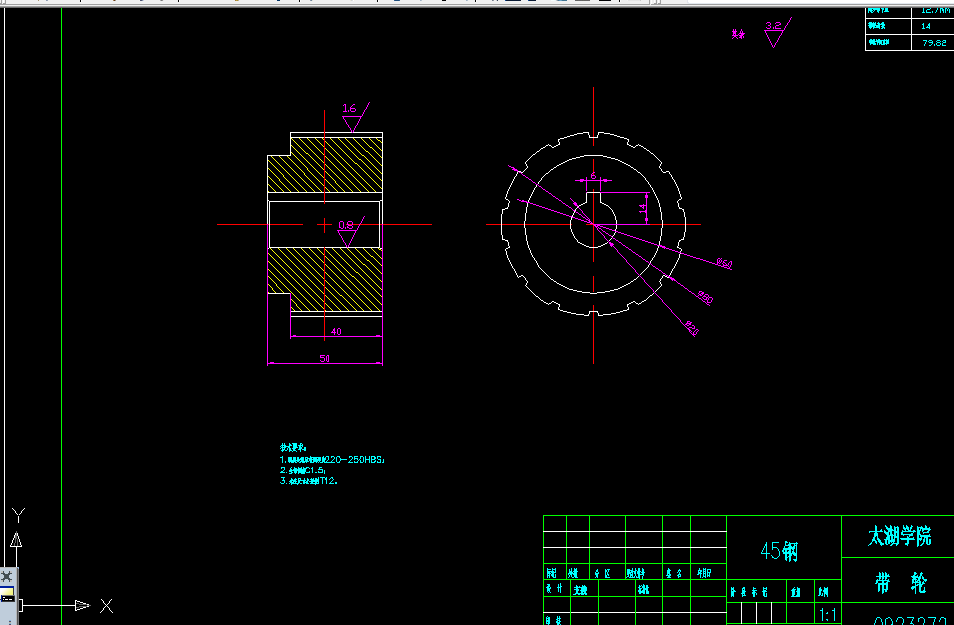Select the 带轮 part name text

[x=900, y=583]
